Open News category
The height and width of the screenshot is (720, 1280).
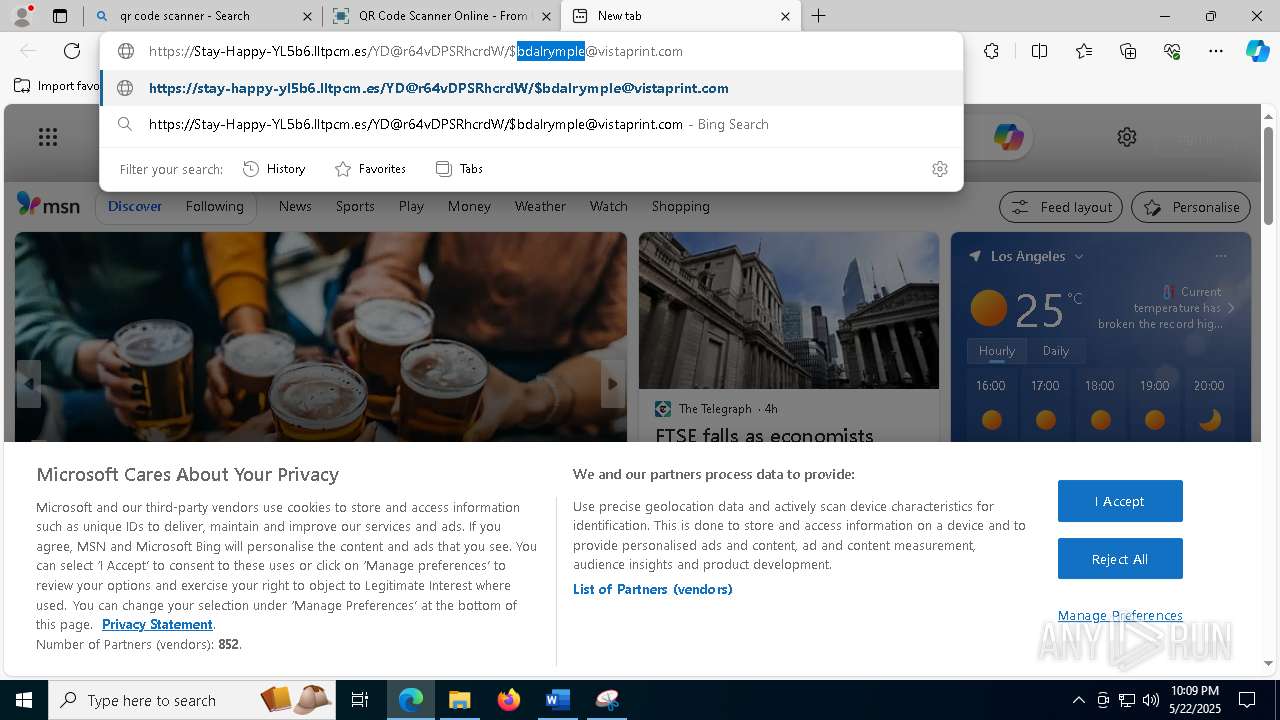tap(295, 206)
